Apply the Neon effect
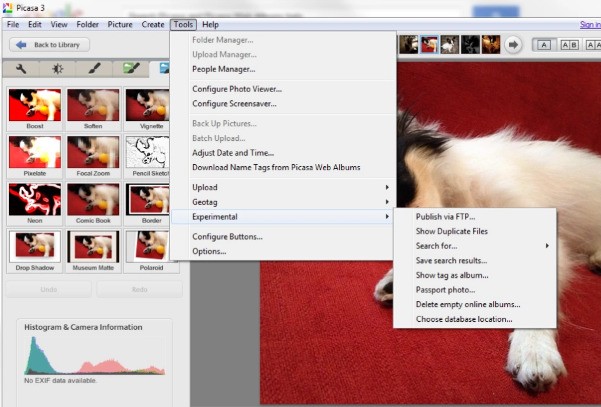This screenshot has height=407, width=601. click(34, 204)
